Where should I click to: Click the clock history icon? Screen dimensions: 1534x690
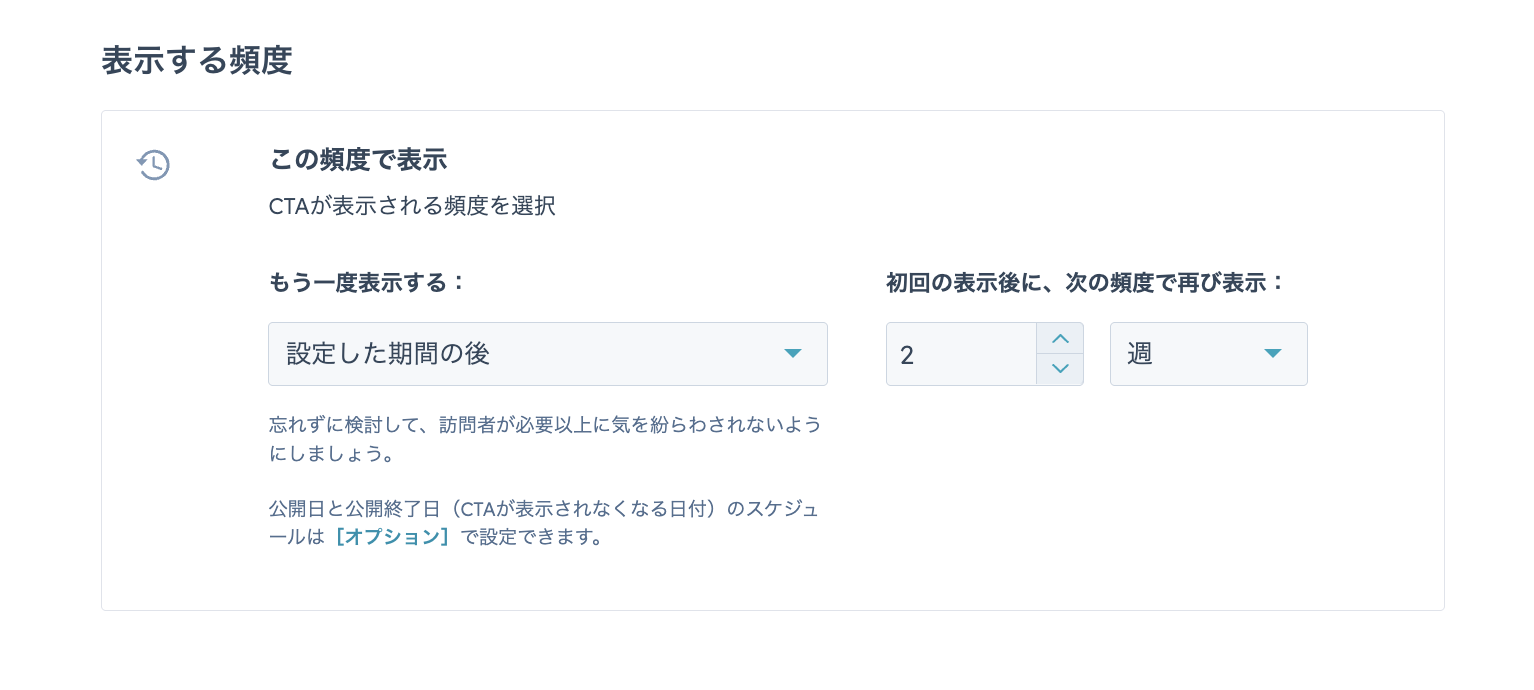[x=153, y=165]
